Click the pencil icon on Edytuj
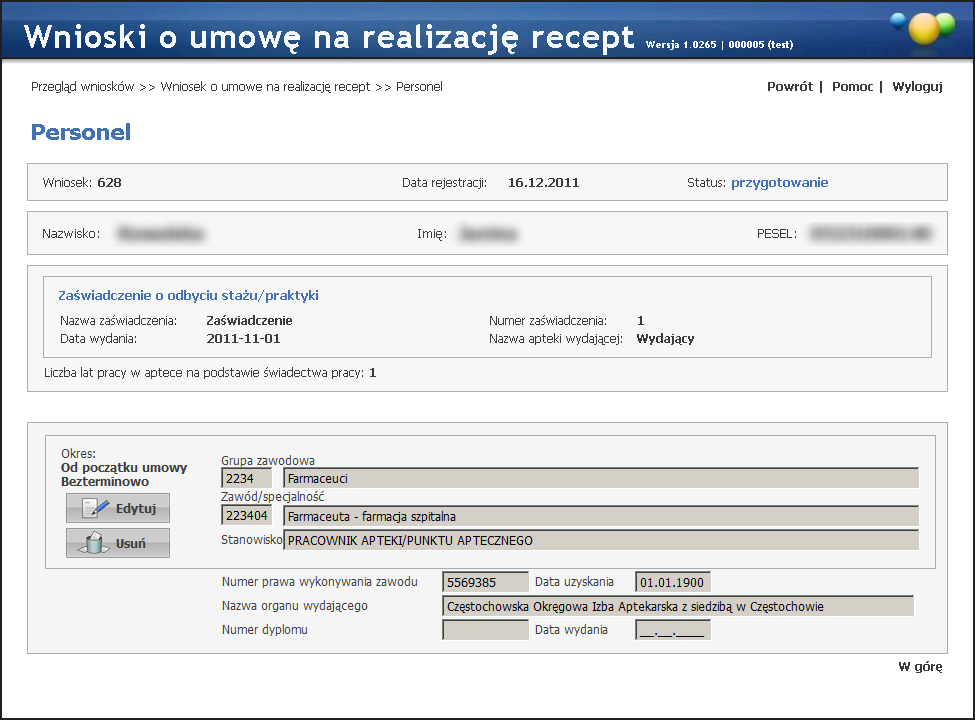975x720 pixels. click(96, 508)
